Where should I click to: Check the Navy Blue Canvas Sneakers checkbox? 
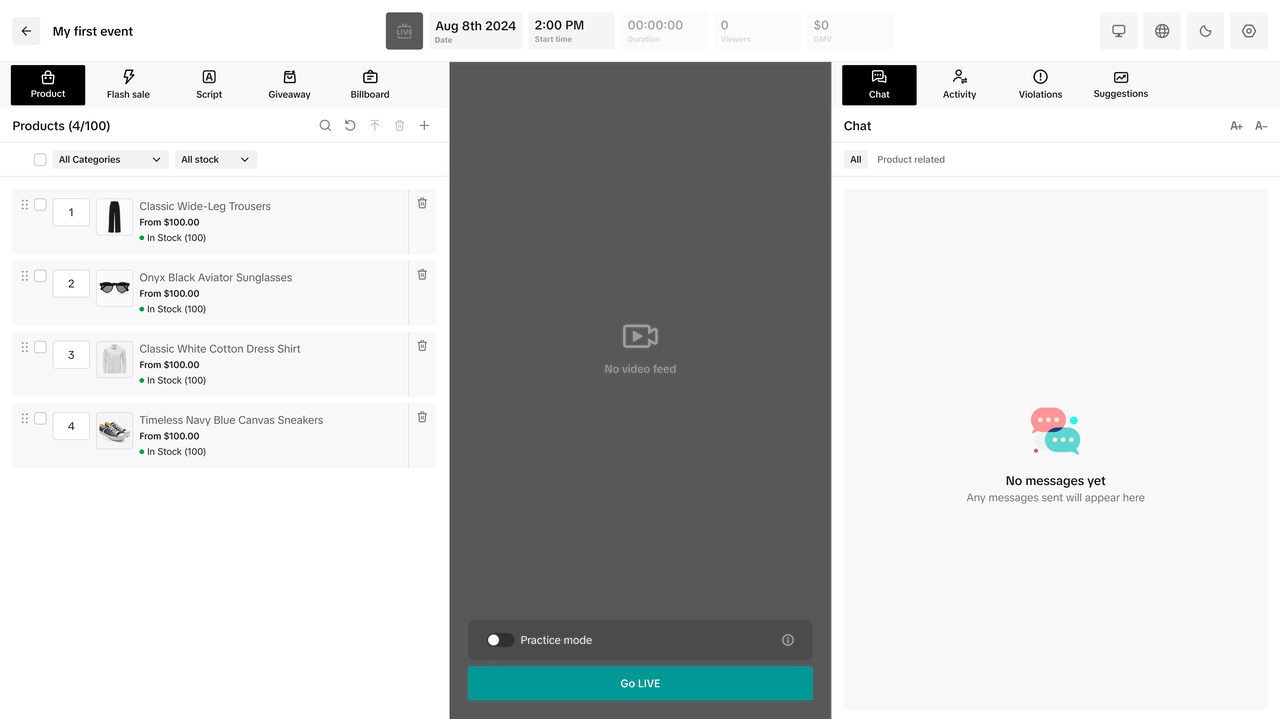(40, 419)
